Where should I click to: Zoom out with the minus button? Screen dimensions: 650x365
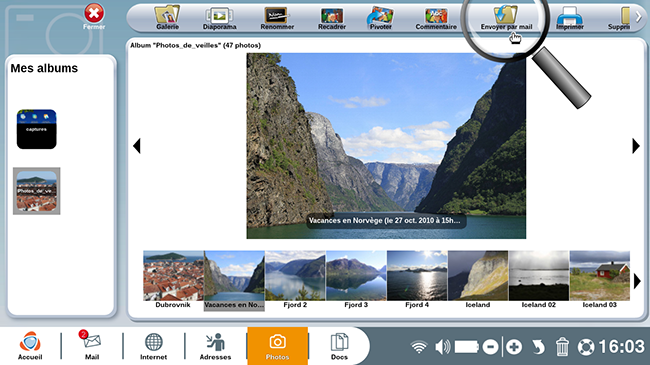point(490,347)
